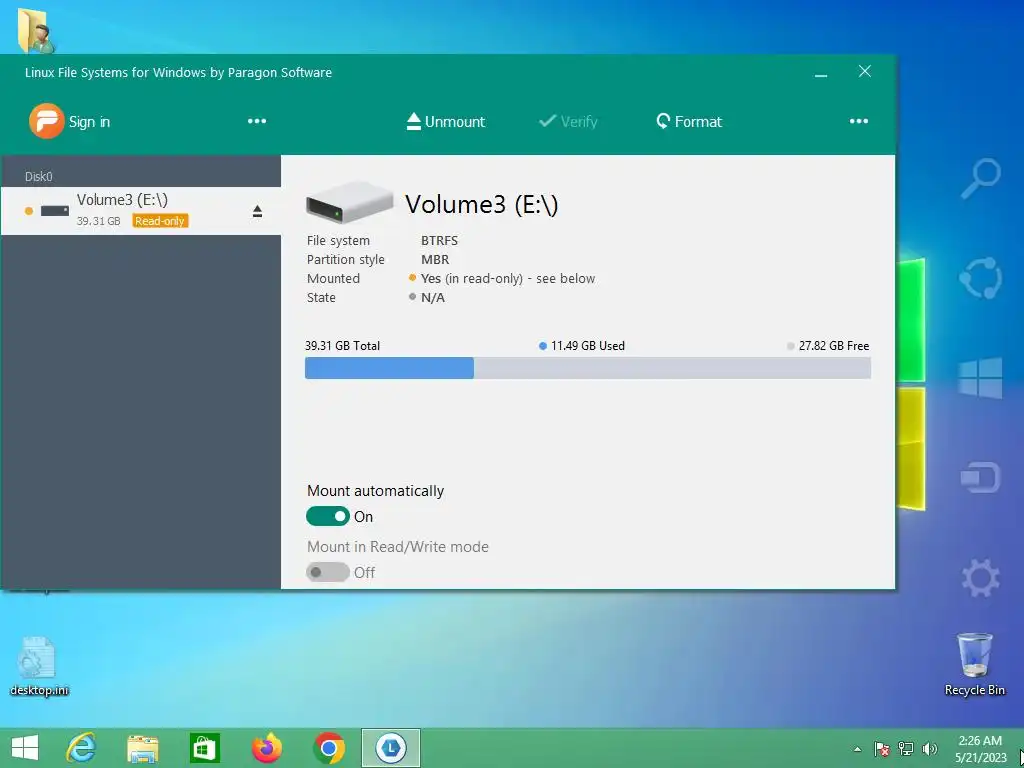Format the selected volume
This screenshot has height=768, width=1024.
(689, 121)
